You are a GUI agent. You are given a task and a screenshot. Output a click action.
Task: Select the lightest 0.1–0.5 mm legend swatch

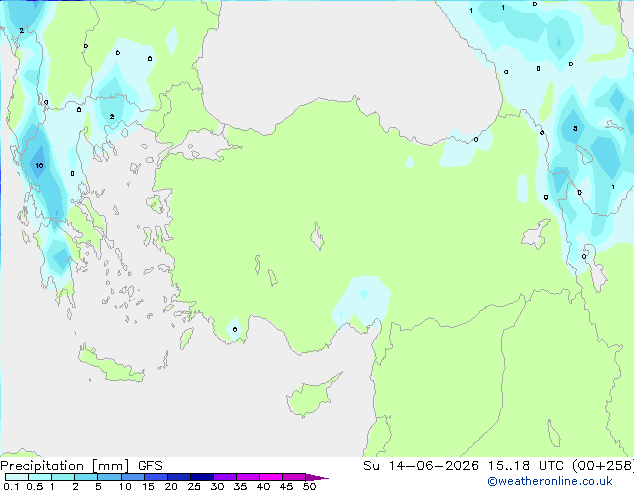point(17,477)
